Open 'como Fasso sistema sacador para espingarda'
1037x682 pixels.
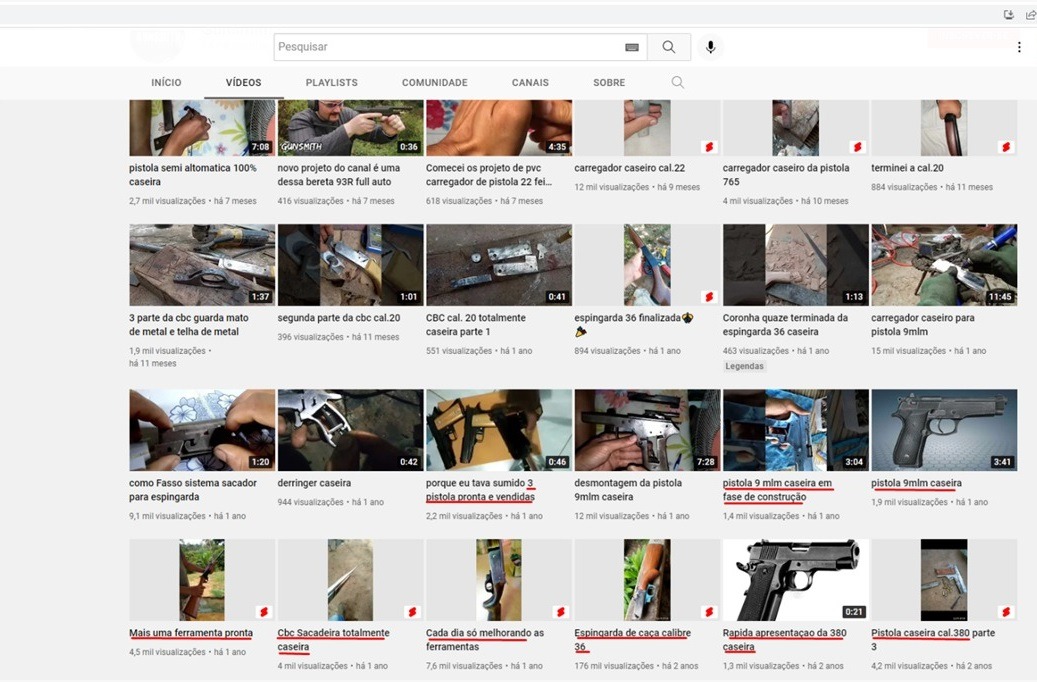click(x=192, y=490)
